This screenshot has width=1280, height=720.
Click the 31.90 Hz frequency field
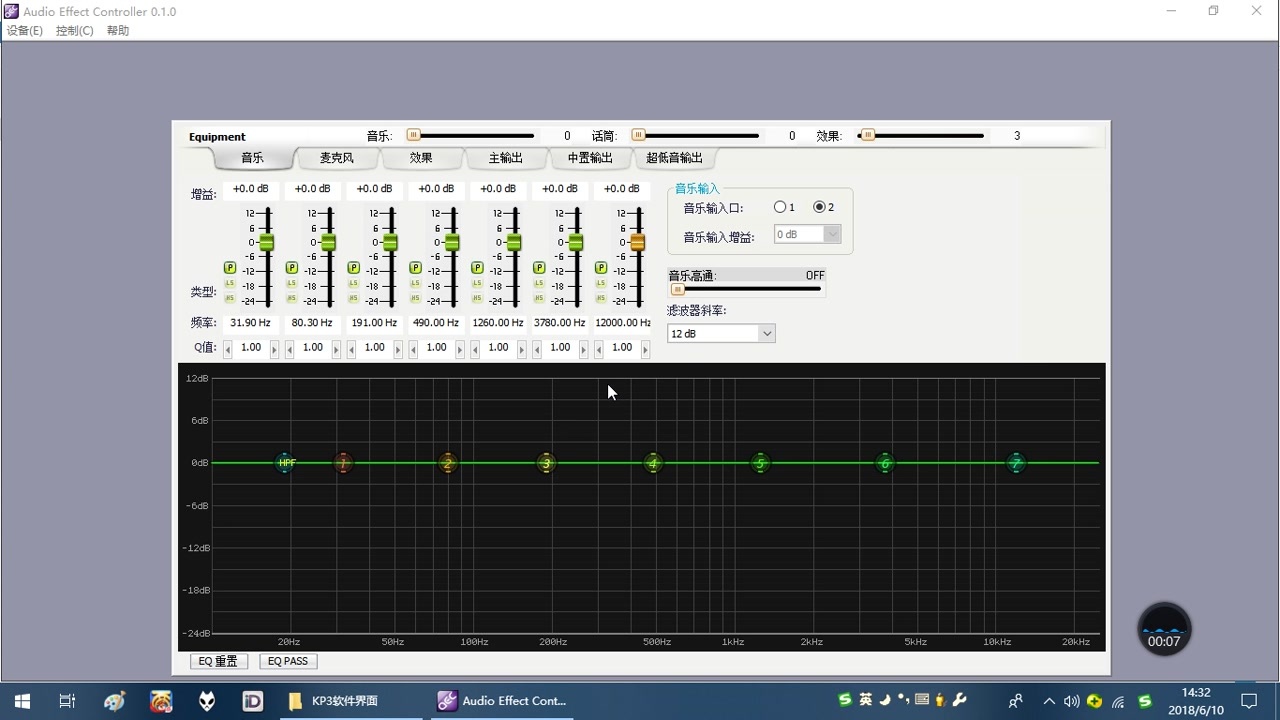[250, 323]
